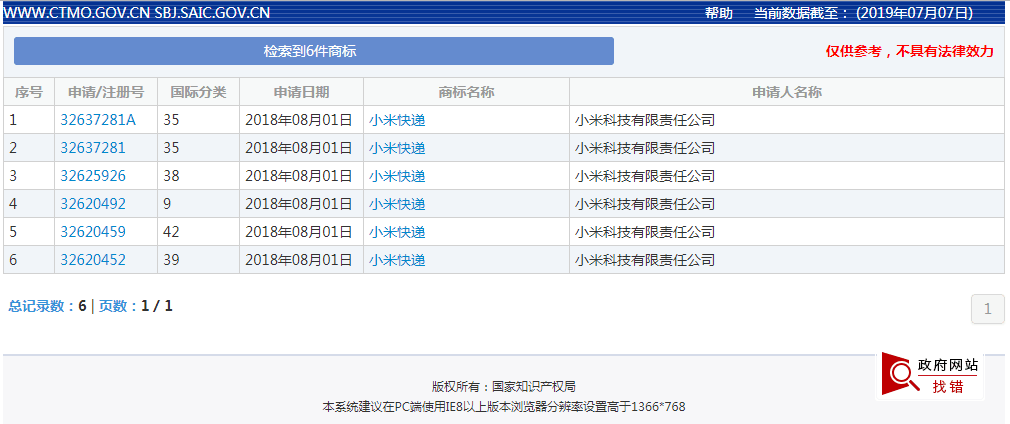This screenshot has height=424, width=1010.
Task: Click the 商标名称 column header
Action: click(466, 92)
